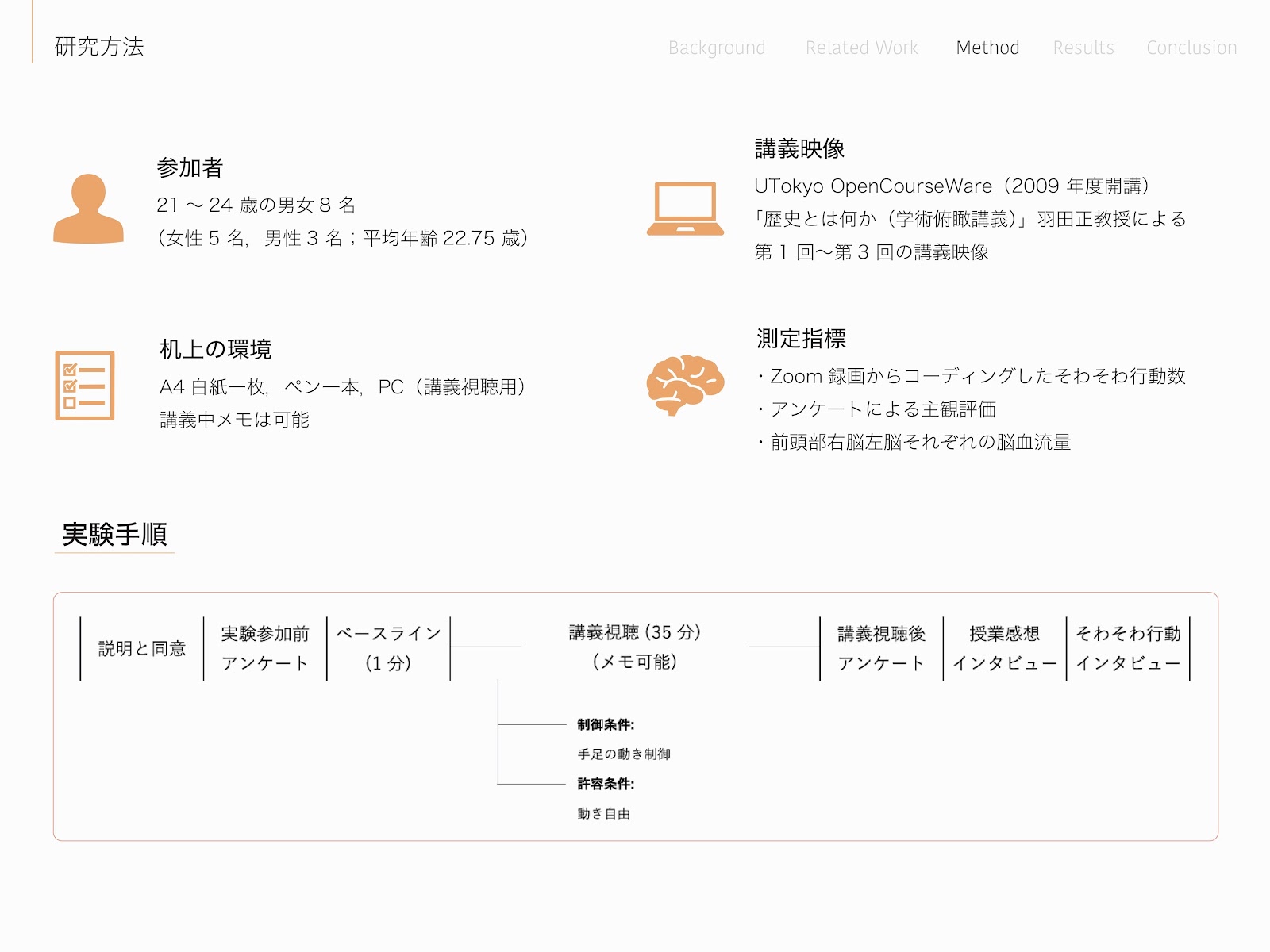This screenshot has width=1270, height=952.
Task: Select the 手足の動き制御 condition
Action: [624, 755]
